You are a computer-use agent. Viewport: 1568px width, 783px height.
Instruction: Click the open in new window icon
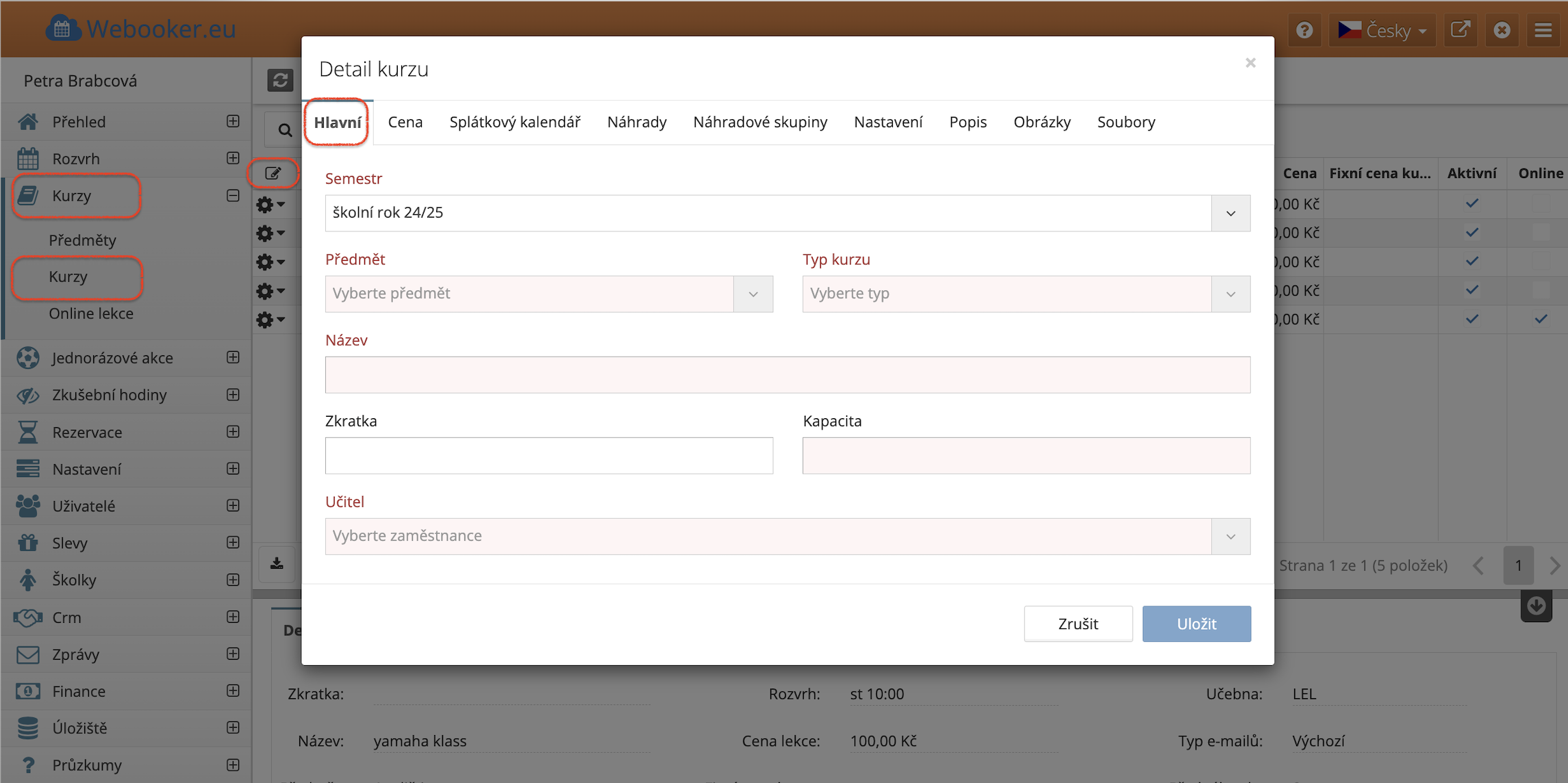[1460, 30]
